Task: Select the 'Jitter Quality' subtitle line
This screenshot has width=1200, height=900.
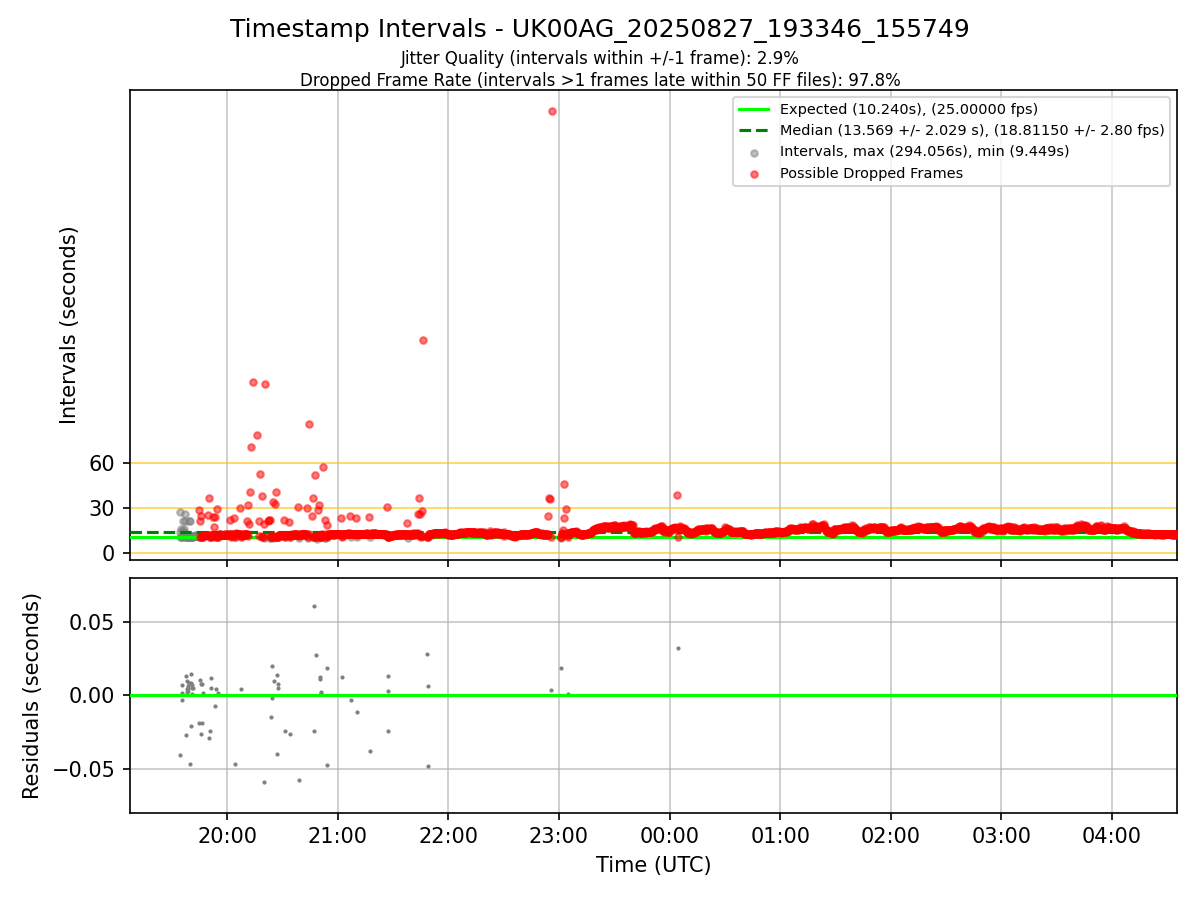Action: (599, 59)
